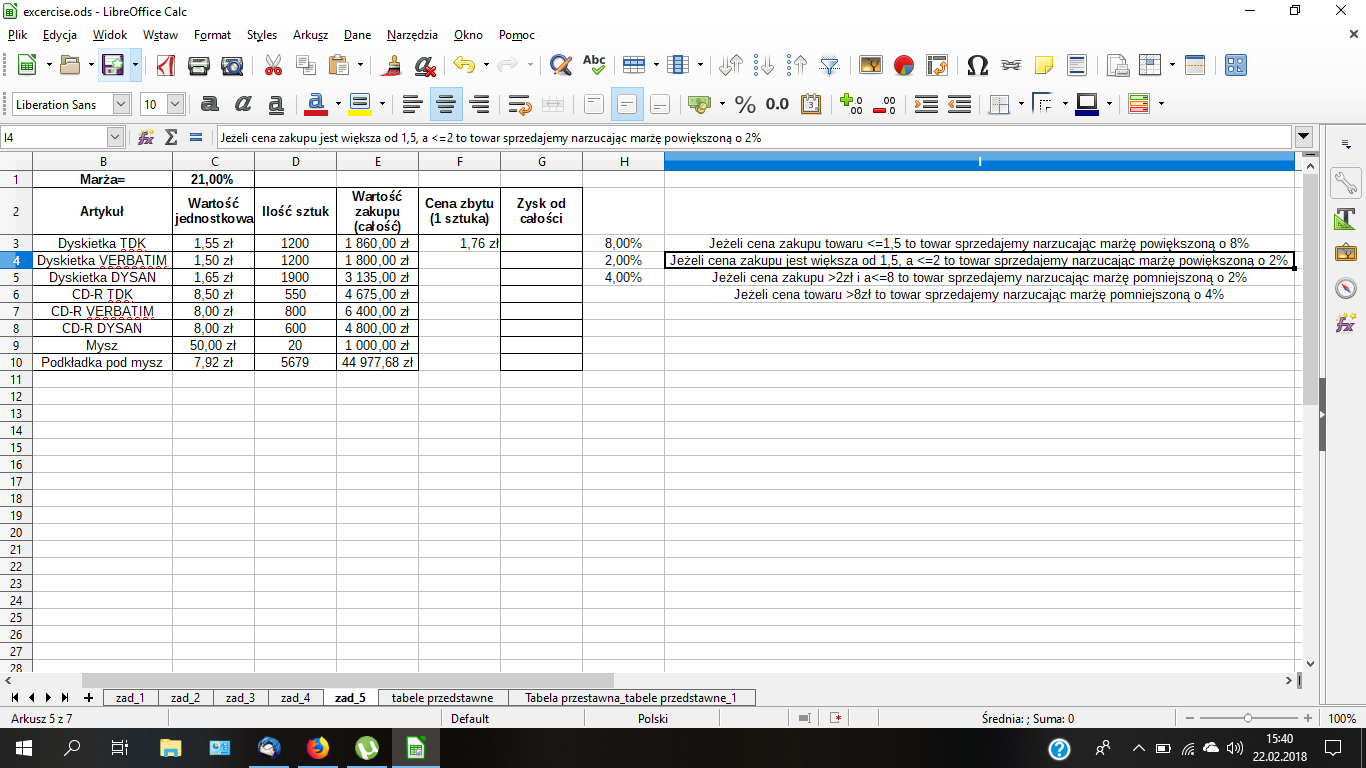The height and width of the screenshot is (768, 1366).
Task: Click the Sum sigma icon
Action: tap(171, 137)
